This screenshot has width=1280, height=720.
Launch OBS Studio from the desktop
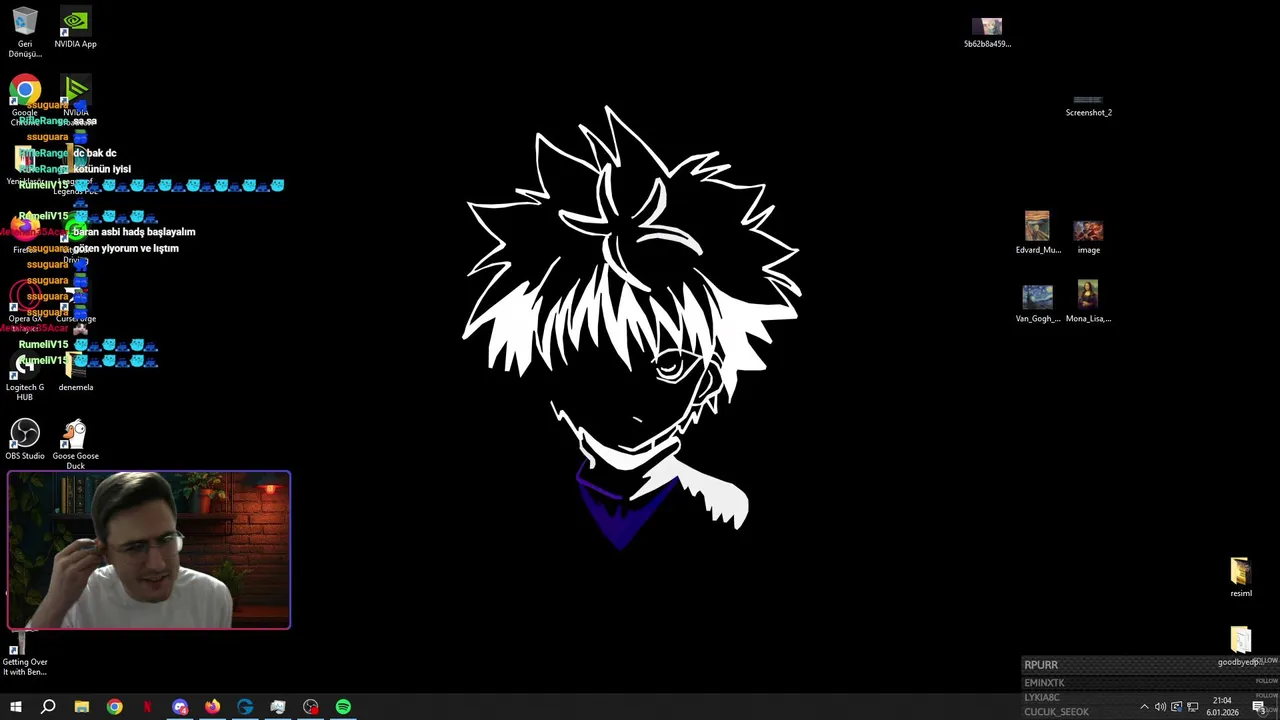tap(25, 439)
